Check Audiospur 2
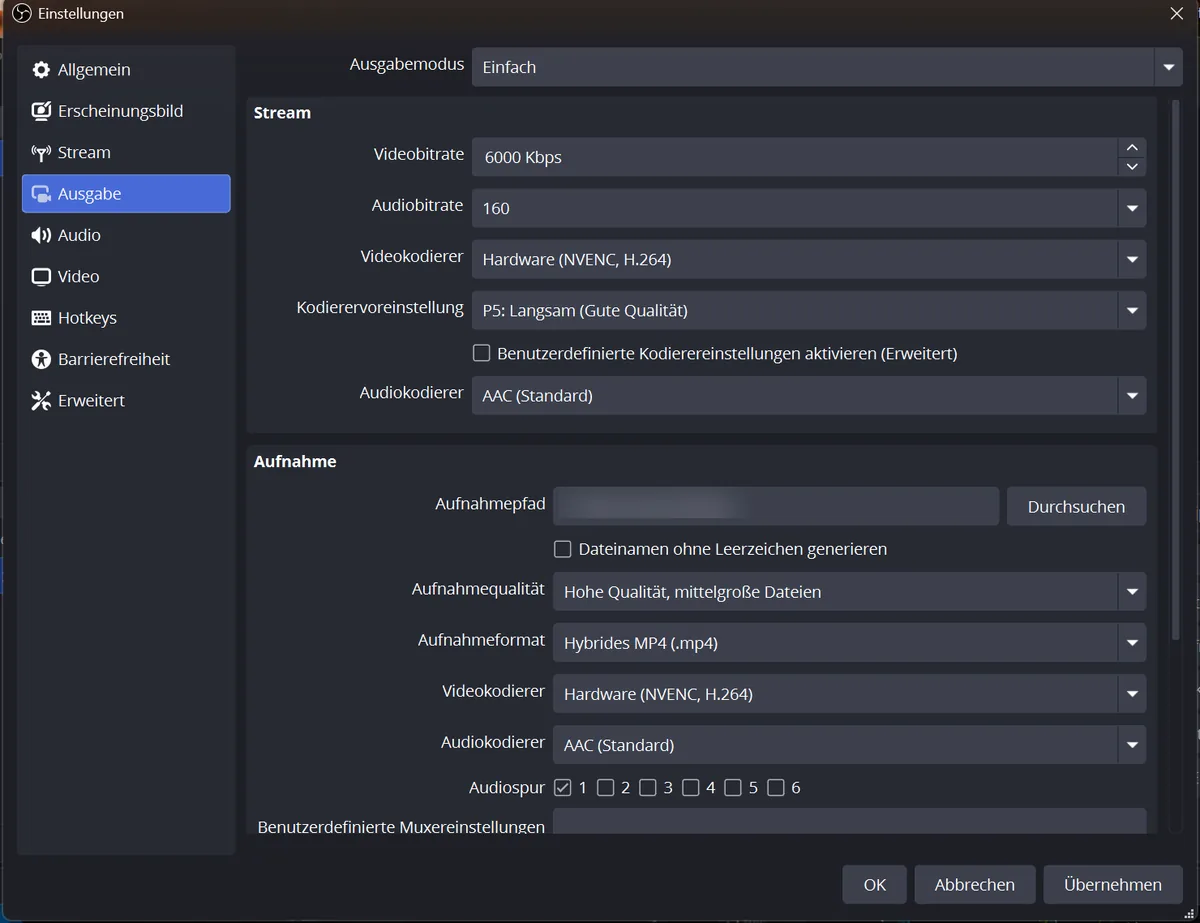 pyautogui.click(x=605, y=788)
